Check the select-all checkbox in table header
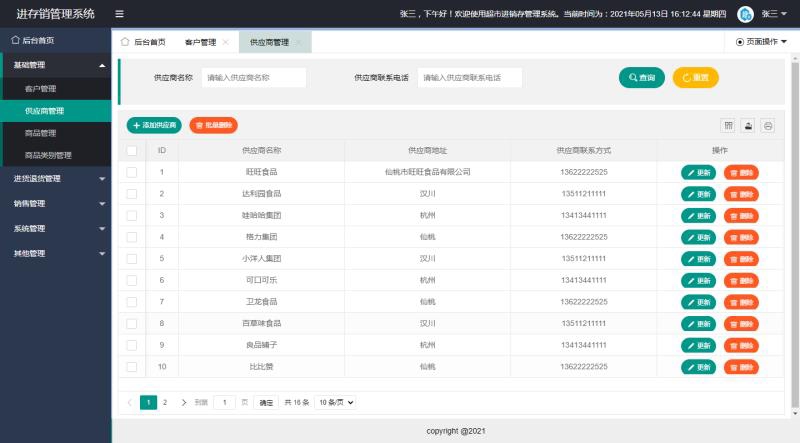 pyautogui.click(x=131, y=150)
